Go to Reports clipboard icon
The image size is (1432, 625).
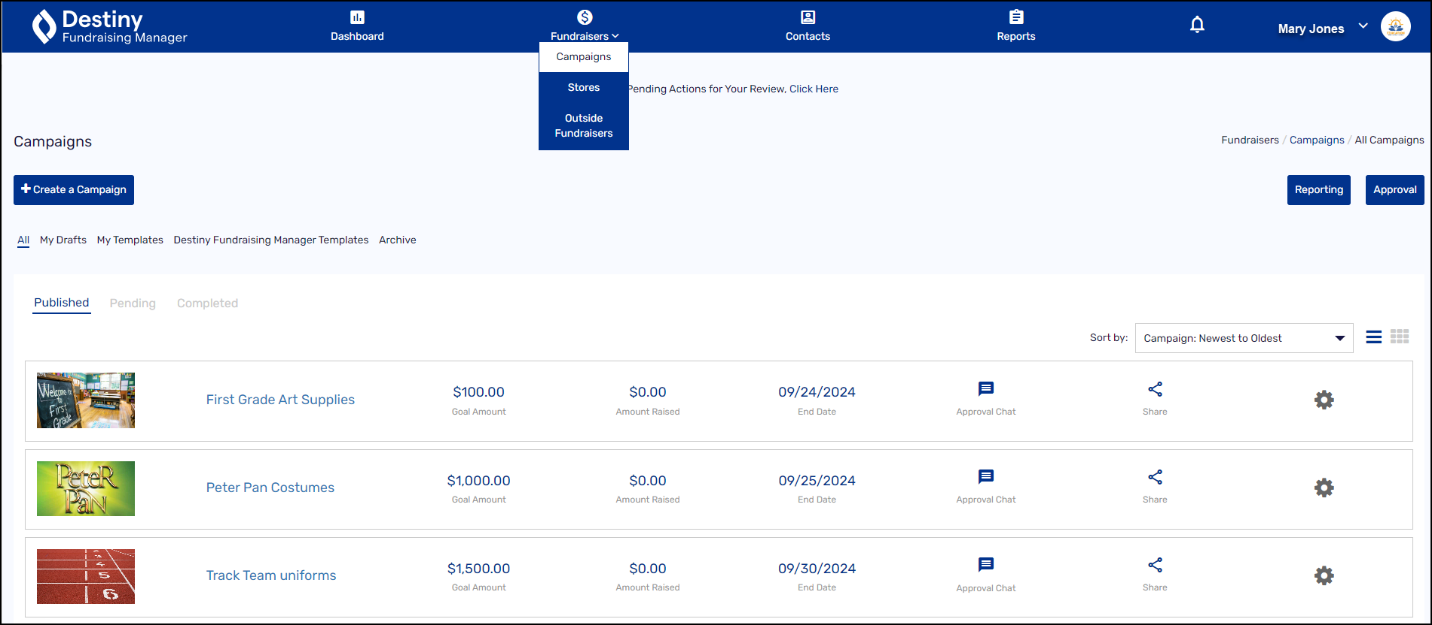(1016, 17)
